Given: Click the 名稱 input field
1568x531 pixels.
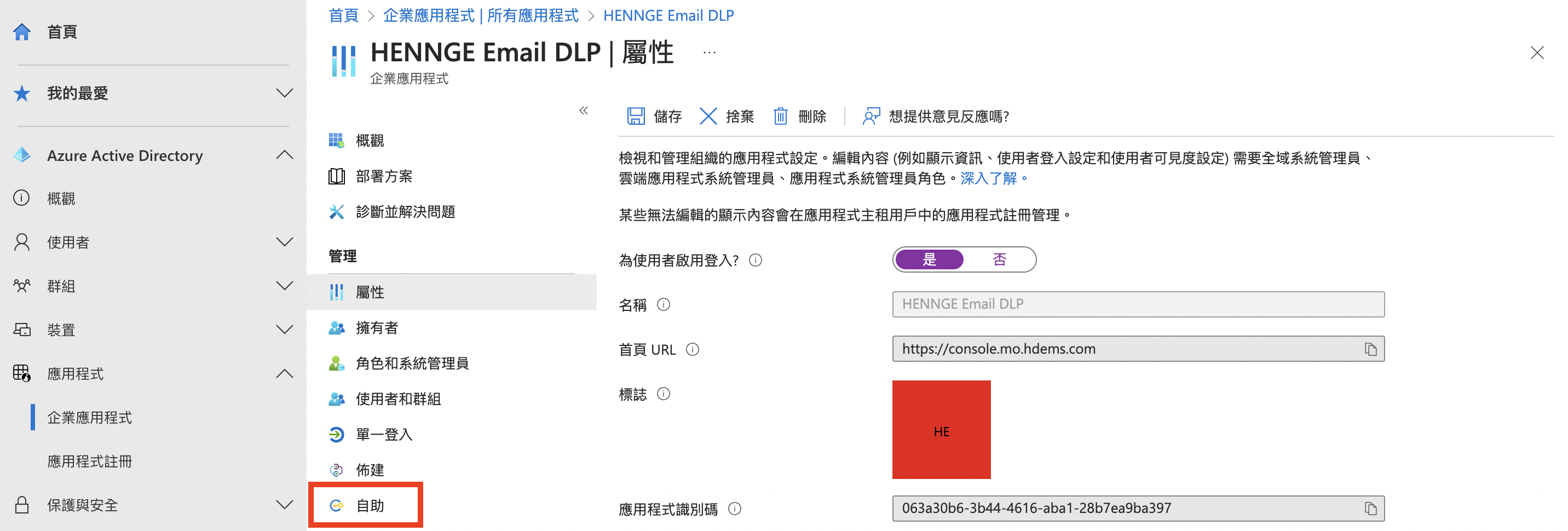Looking at the screenshot, I should (1138, 304).
